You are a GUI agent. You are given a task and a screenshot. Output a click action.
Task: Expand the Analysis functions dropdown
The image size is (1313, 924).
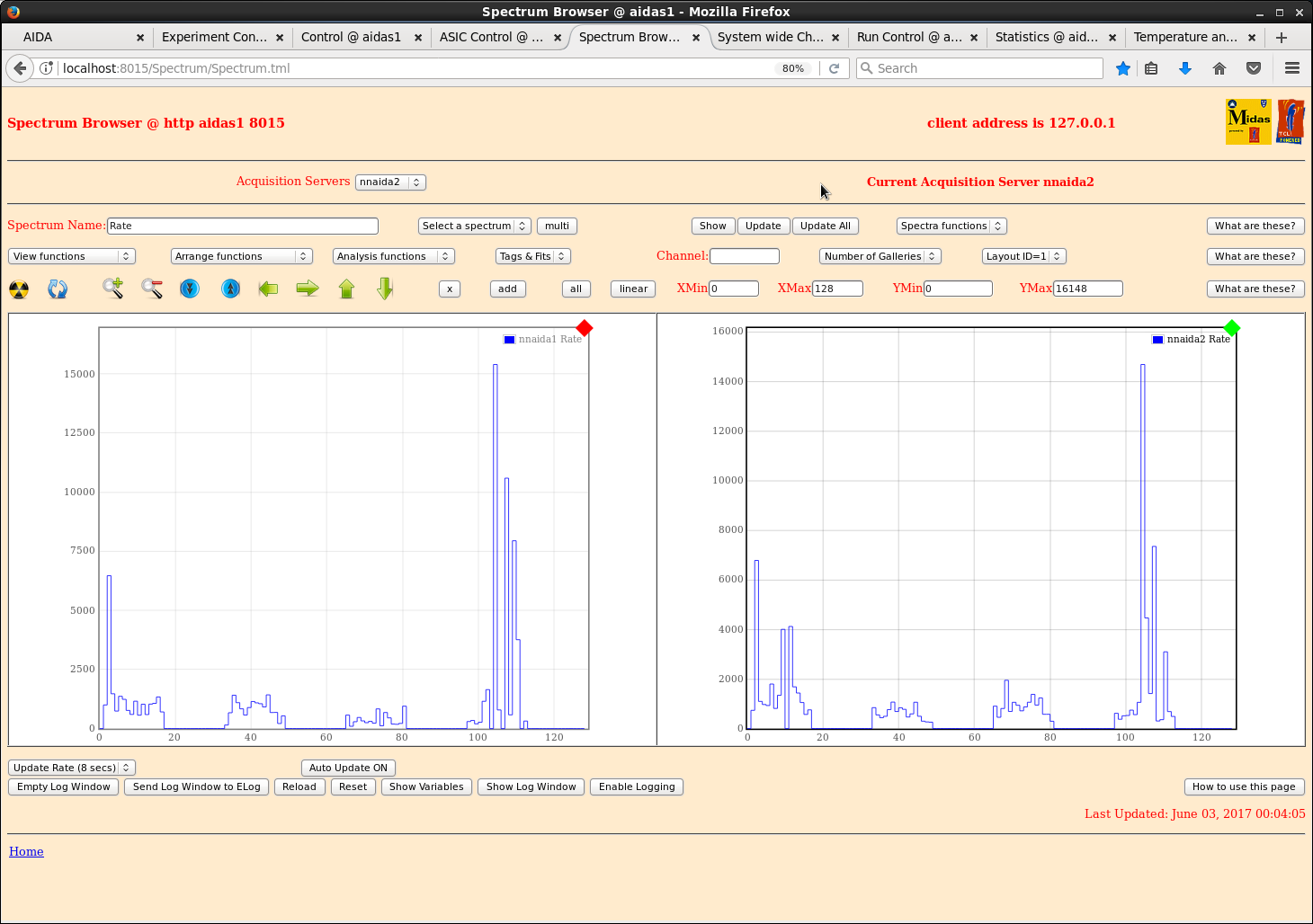(394, 256)
